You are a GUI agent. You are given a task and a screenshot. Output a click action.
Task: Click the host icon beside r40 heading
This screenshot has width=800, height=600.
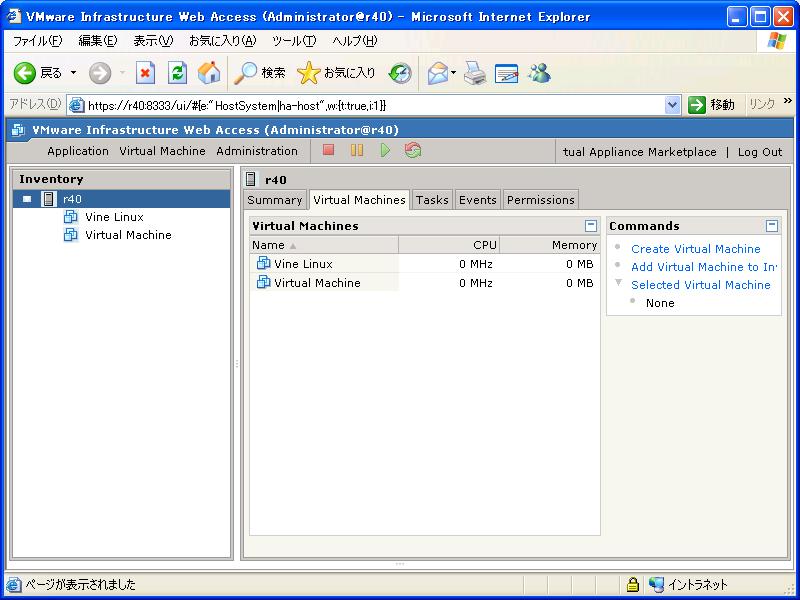click(251, 179)
